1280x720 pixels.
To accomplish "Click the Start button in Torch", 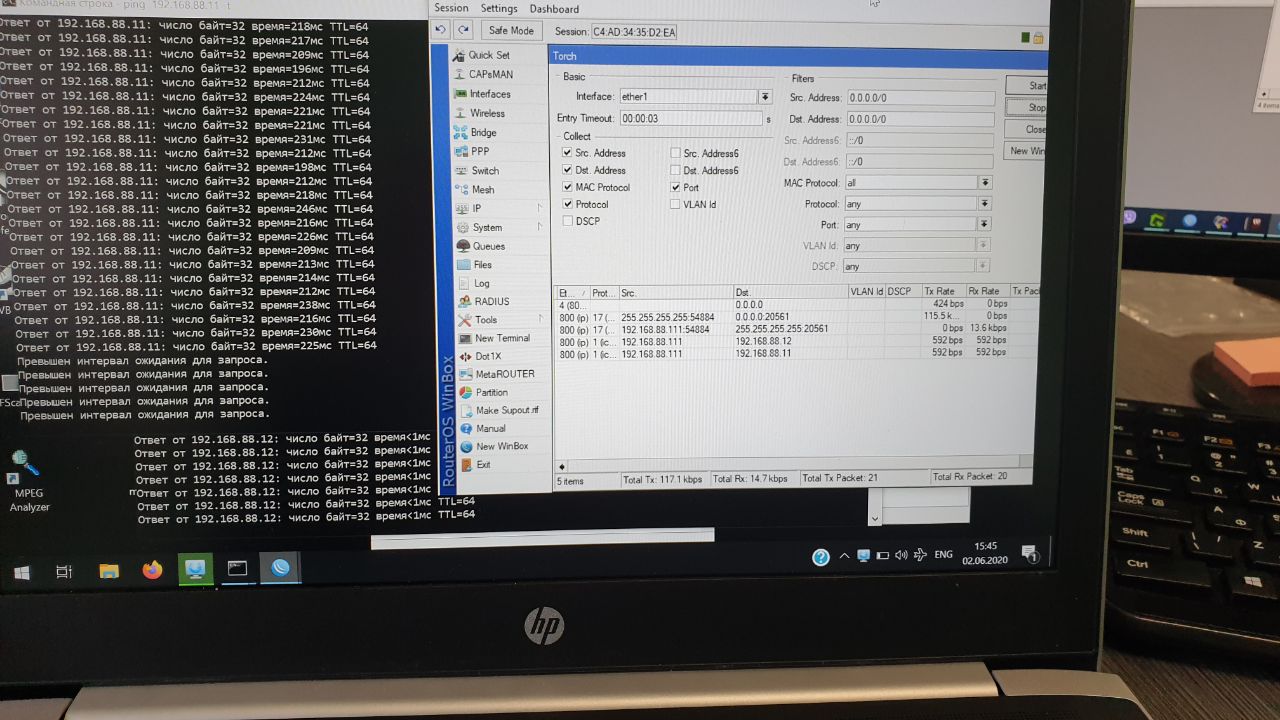I will click(x=1027, y=86).
